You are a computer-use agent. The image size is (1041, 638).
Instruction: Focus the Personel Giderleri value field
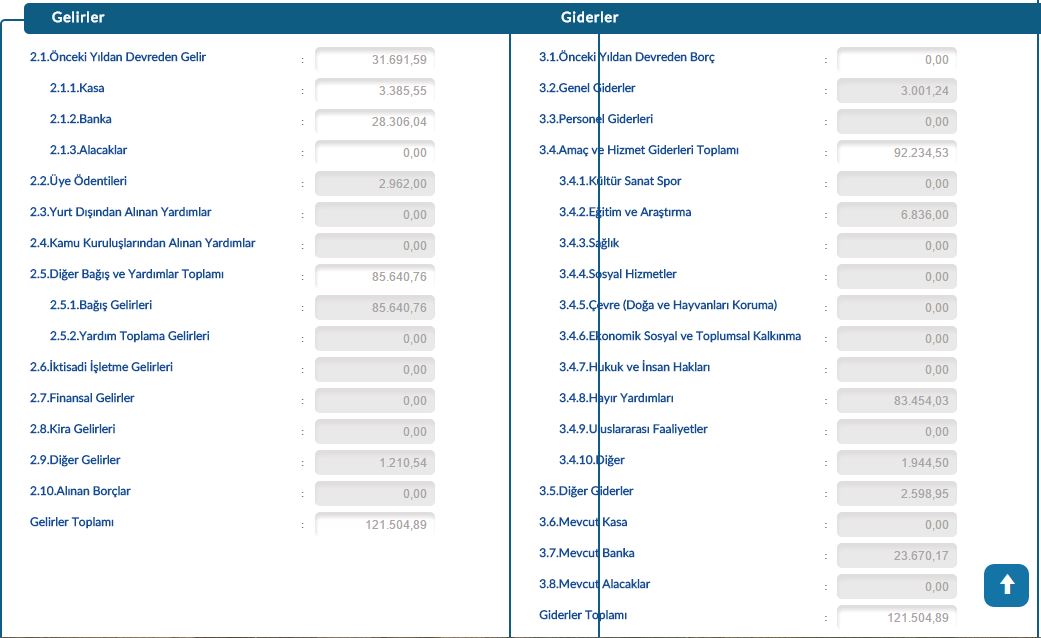click(896, 121)
